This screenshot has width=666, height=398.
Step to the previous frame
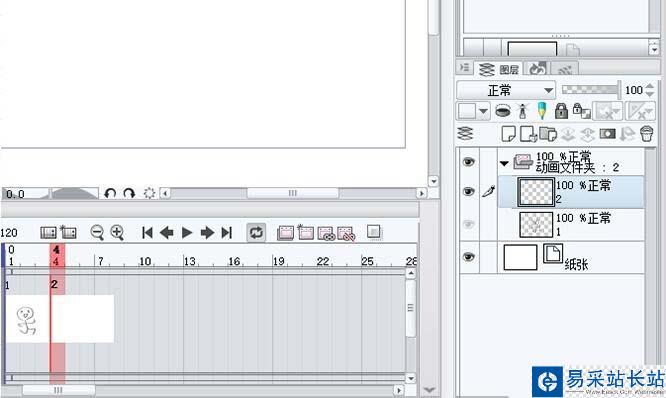point(166,232)
